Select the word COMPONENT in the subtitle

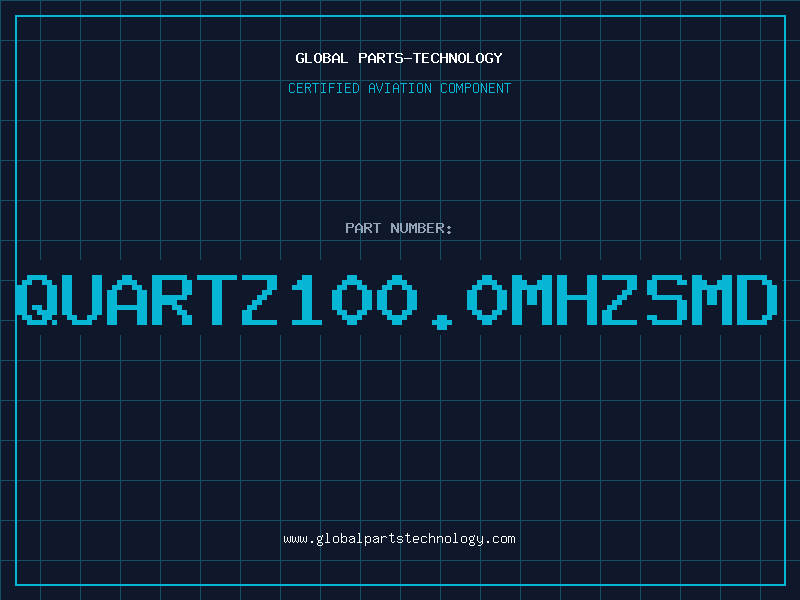point(476,88)
